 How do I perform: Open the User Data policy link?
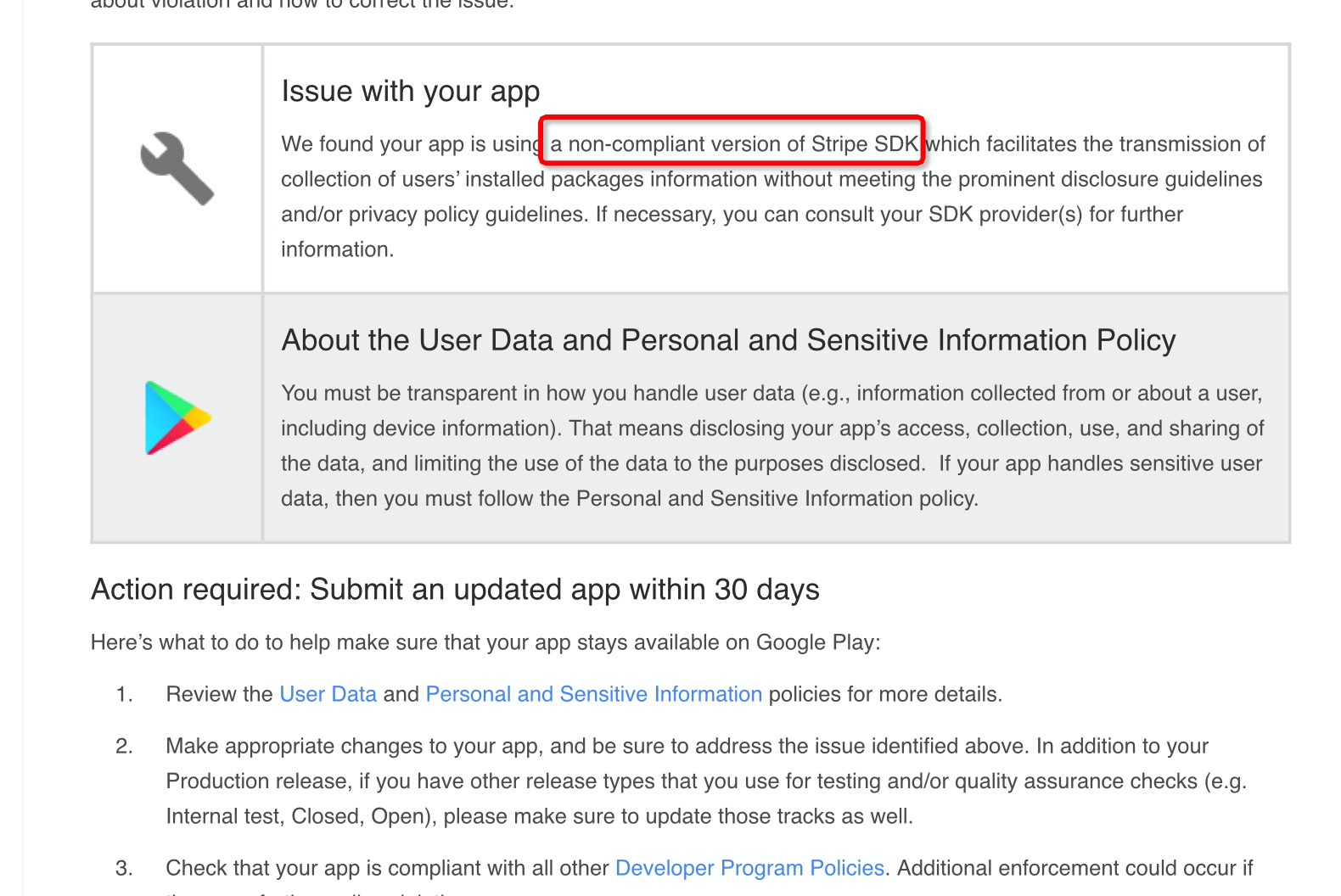(x=328, y=694)
